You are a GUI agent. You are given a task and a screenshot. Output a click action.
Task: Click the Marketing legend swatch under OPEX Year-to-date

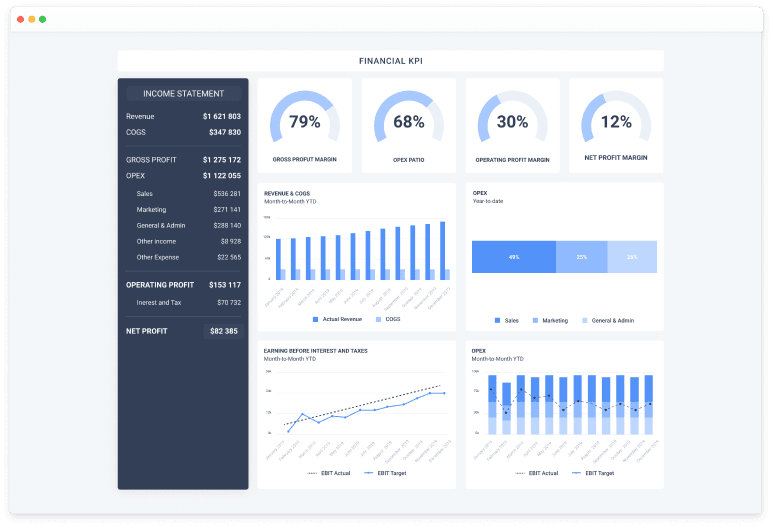[535, 320]
